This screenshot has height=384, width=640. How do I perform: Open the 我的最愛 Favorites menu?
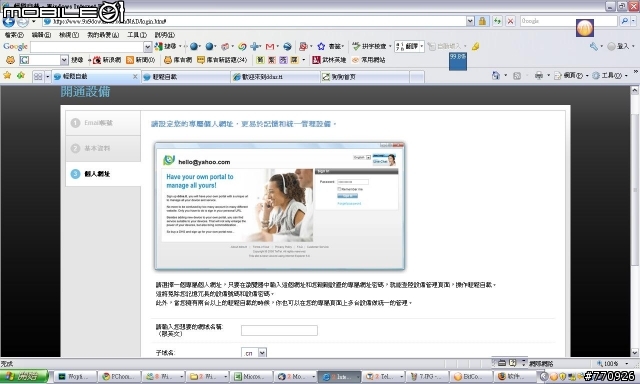coord(103,35)
